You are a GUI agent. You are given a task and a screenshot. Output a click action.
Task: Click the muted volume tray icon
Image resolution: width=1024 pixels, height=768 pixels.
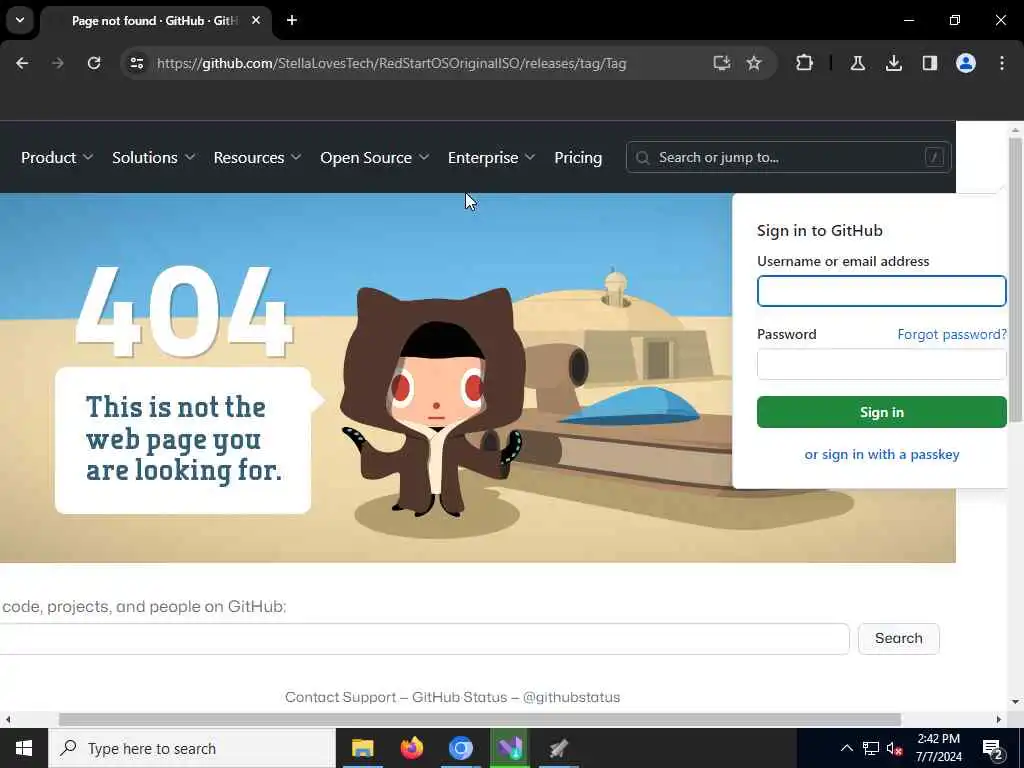[x=895, y=749]
